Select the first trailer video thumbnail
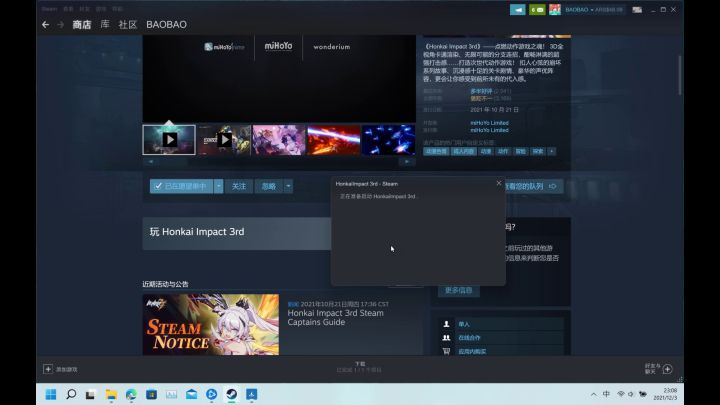The height and width of the screenshot is (405, 720). 169,140
